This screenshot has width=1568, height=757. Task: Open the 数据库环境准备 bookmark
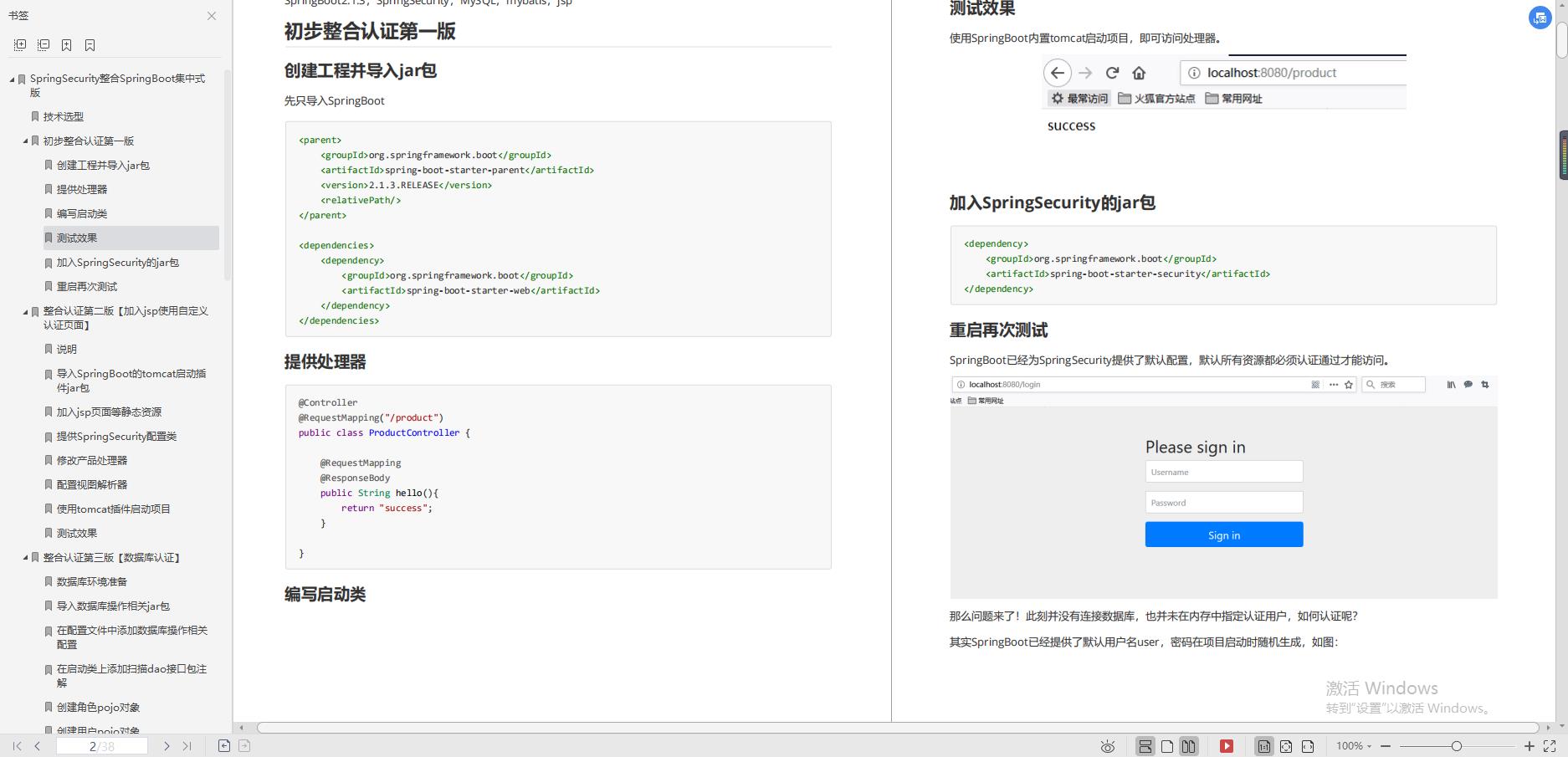pos(92,582)
